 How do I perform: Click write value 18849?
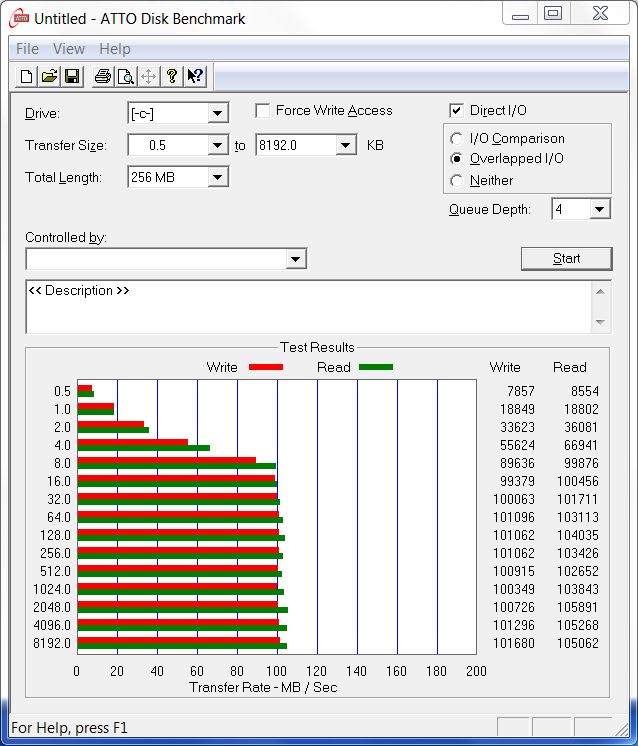[x=517, y=409]
